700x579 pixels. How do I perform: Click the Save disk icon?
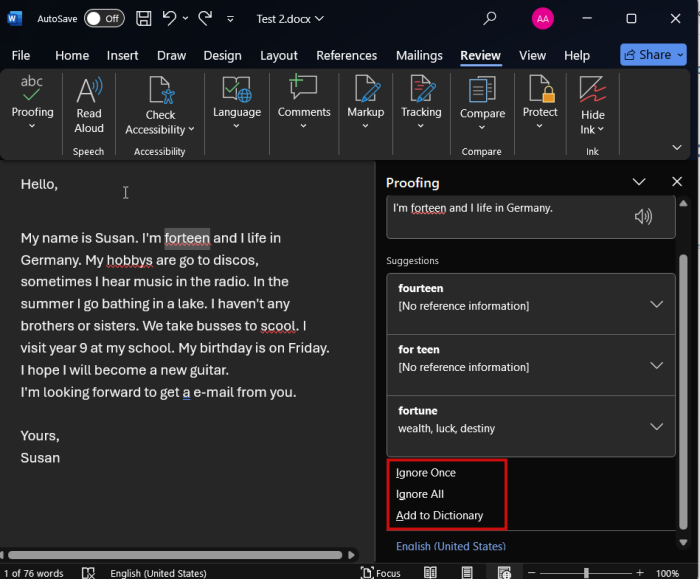(144, 19)
